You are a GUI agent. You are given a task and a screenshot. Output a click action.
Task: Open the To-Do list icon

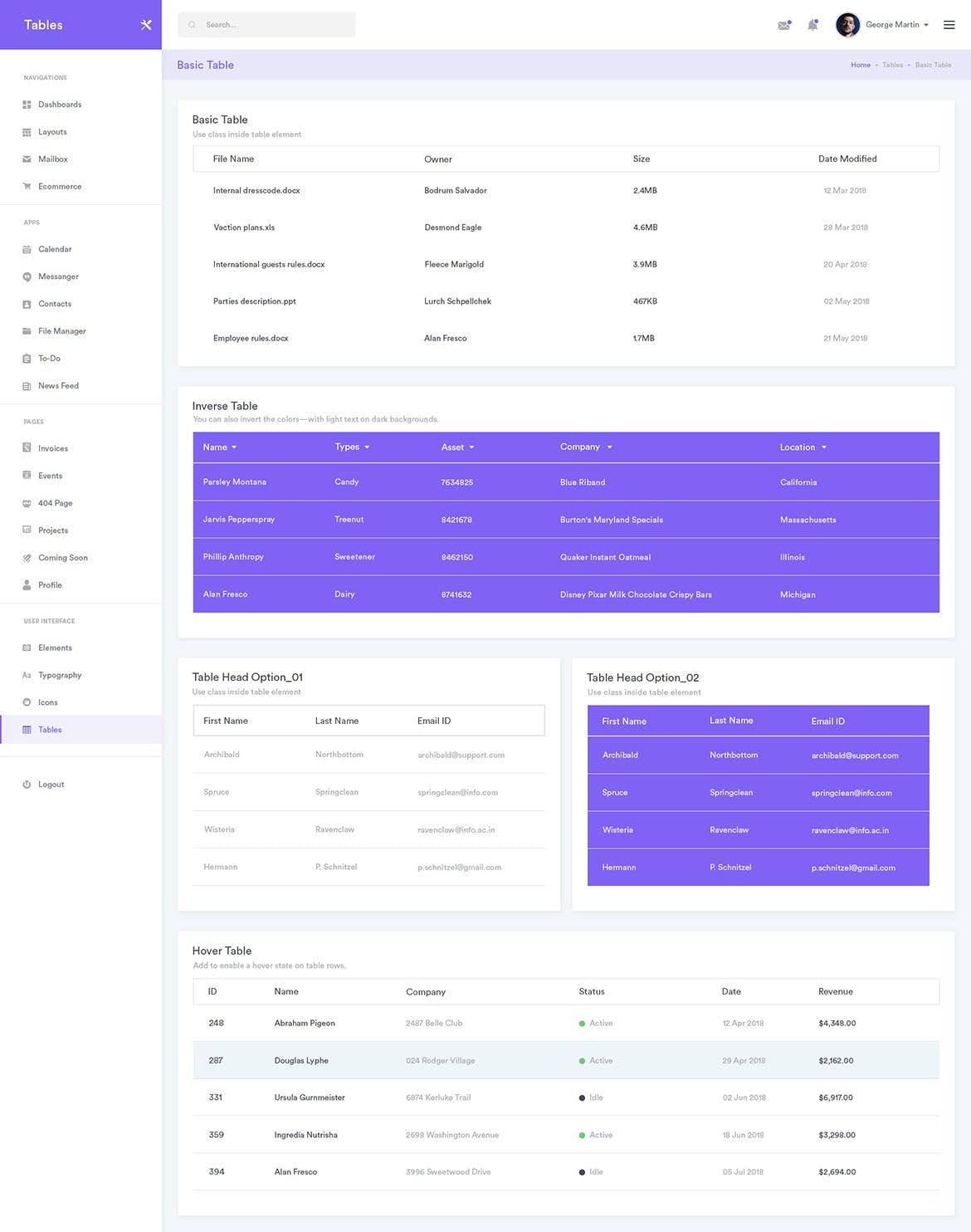[27, 358]
